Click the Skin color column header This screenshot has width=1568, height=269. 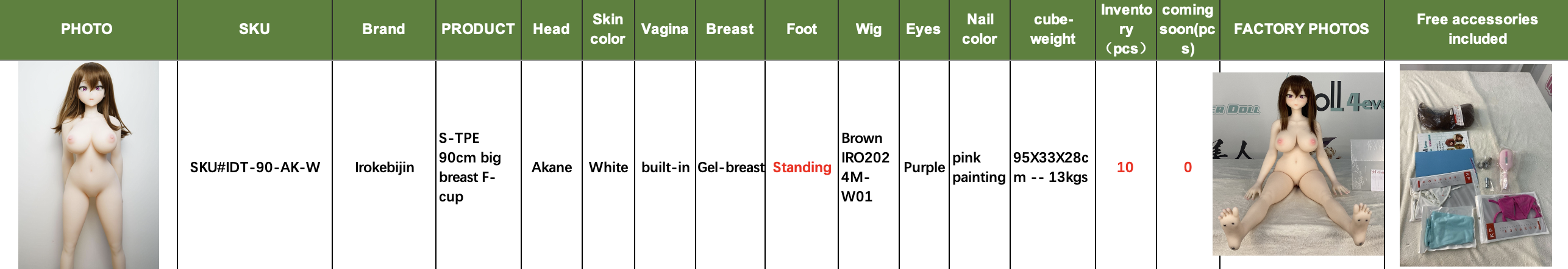(x=608, y=29)
